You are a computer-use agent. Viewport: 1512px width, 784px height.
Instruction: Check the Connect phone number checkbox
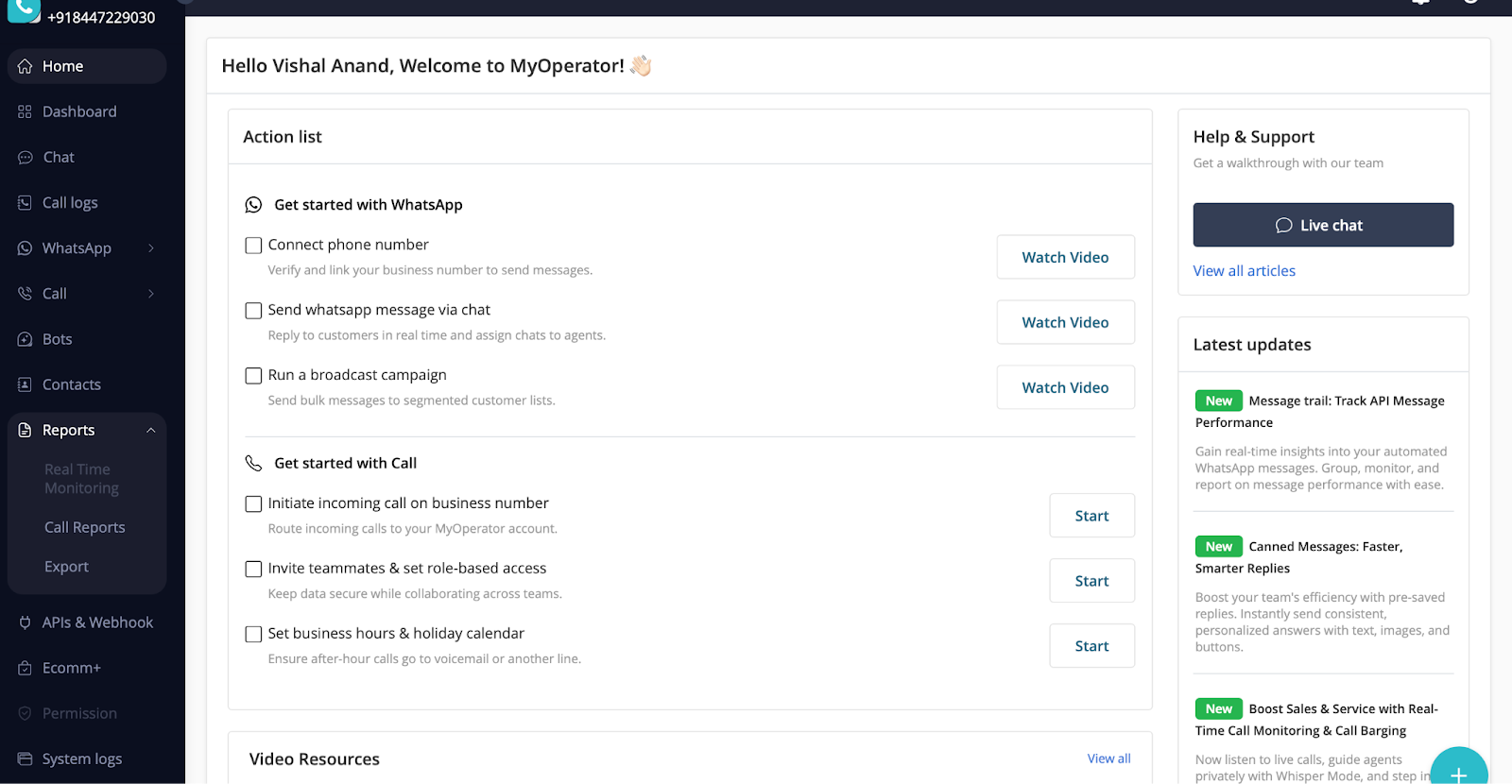click(x=253, y=246)
